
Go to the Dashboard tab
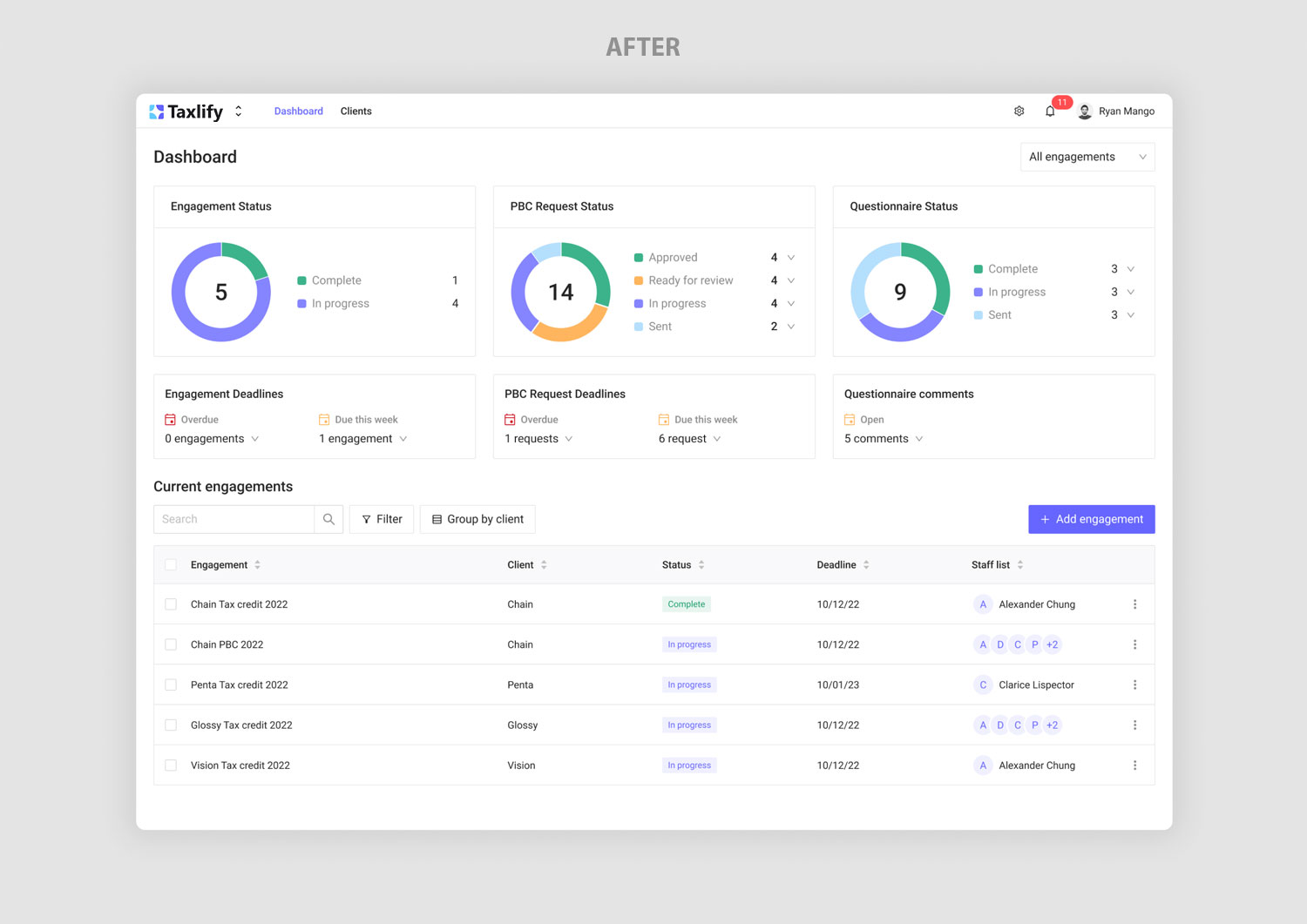(x=298, y=111)
